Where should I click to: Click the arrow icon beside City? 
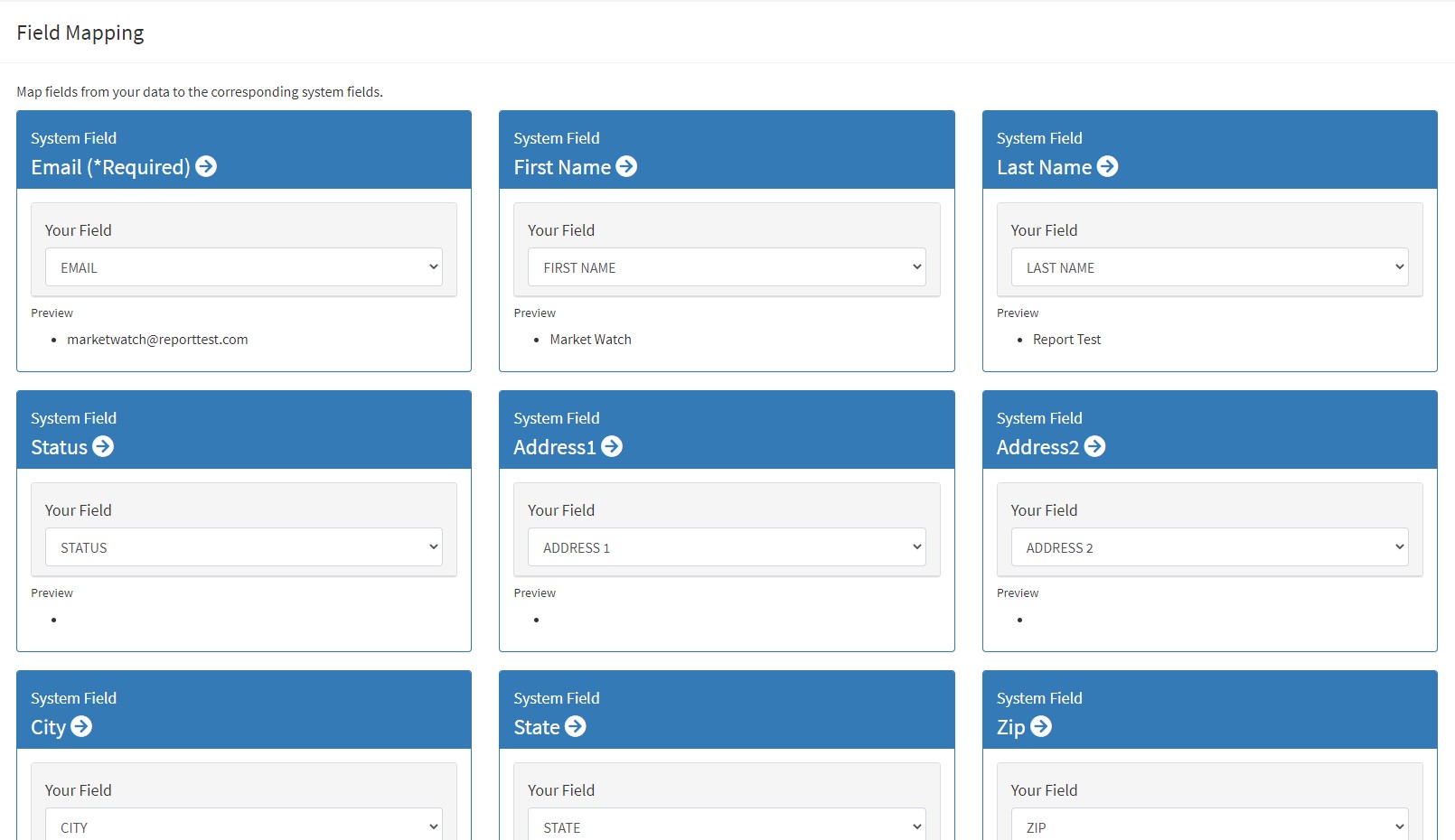(x=81, y=726)
